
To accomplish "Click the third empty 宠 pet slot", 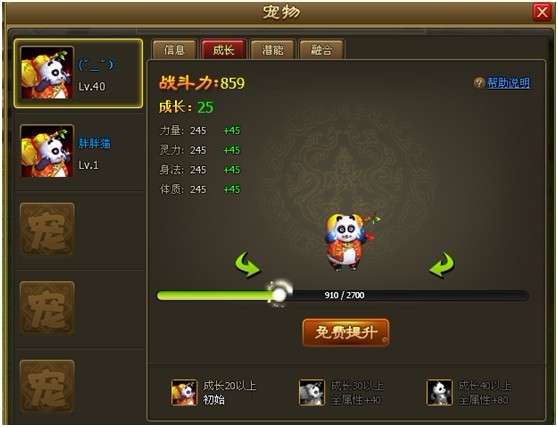I will point(47,386).
